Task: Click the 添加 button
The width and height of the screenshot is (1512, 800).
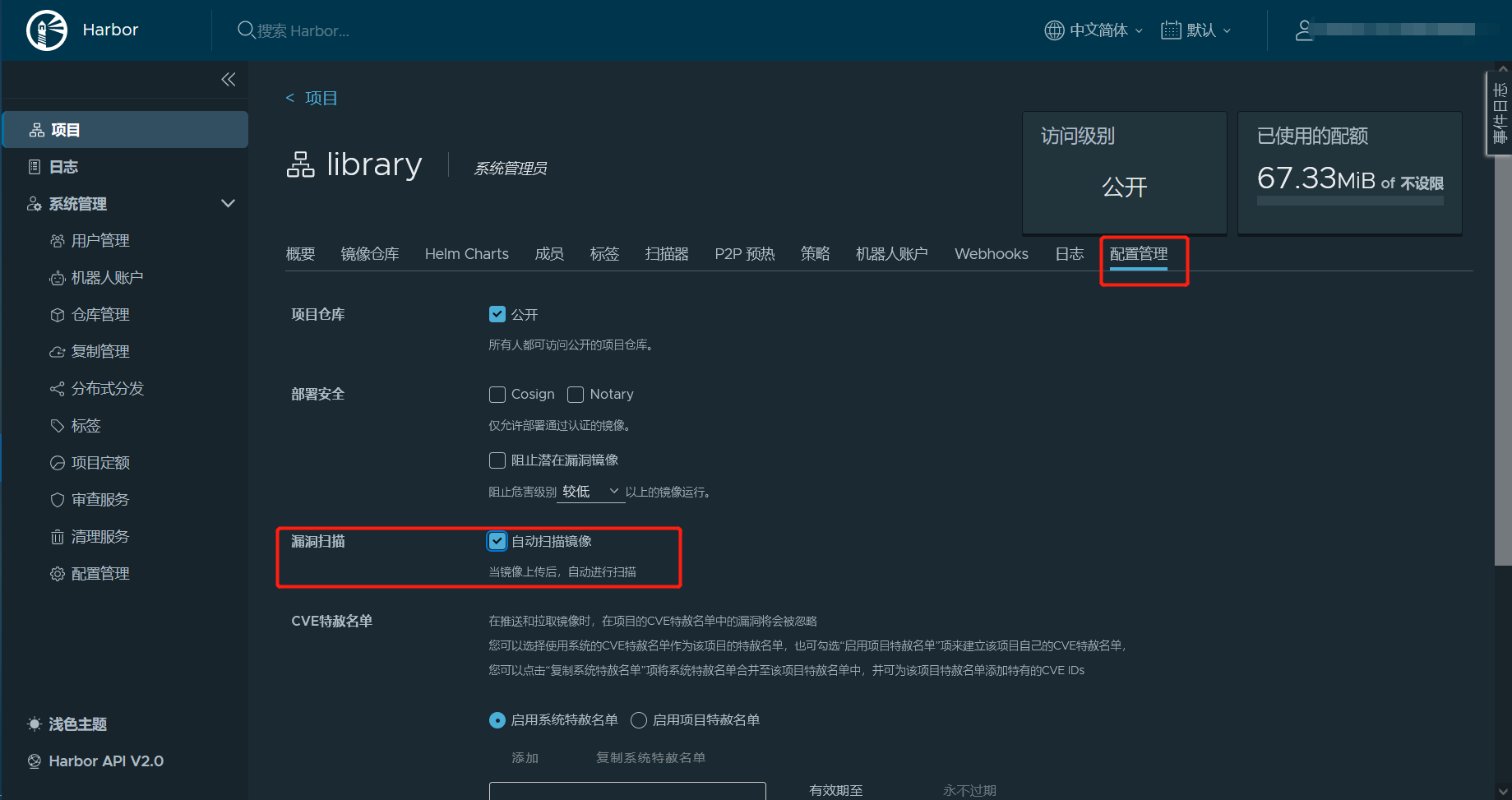Action: click(x=525, y=758)
